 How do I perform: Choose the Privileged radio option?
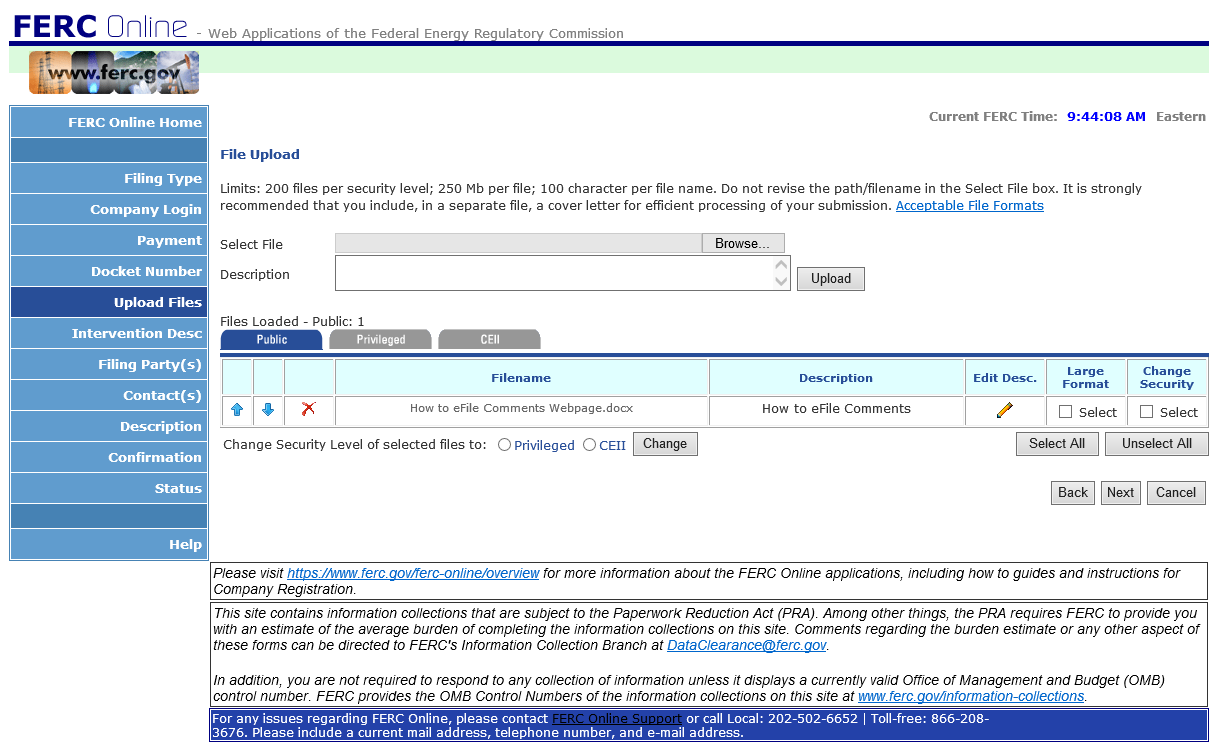504,445
